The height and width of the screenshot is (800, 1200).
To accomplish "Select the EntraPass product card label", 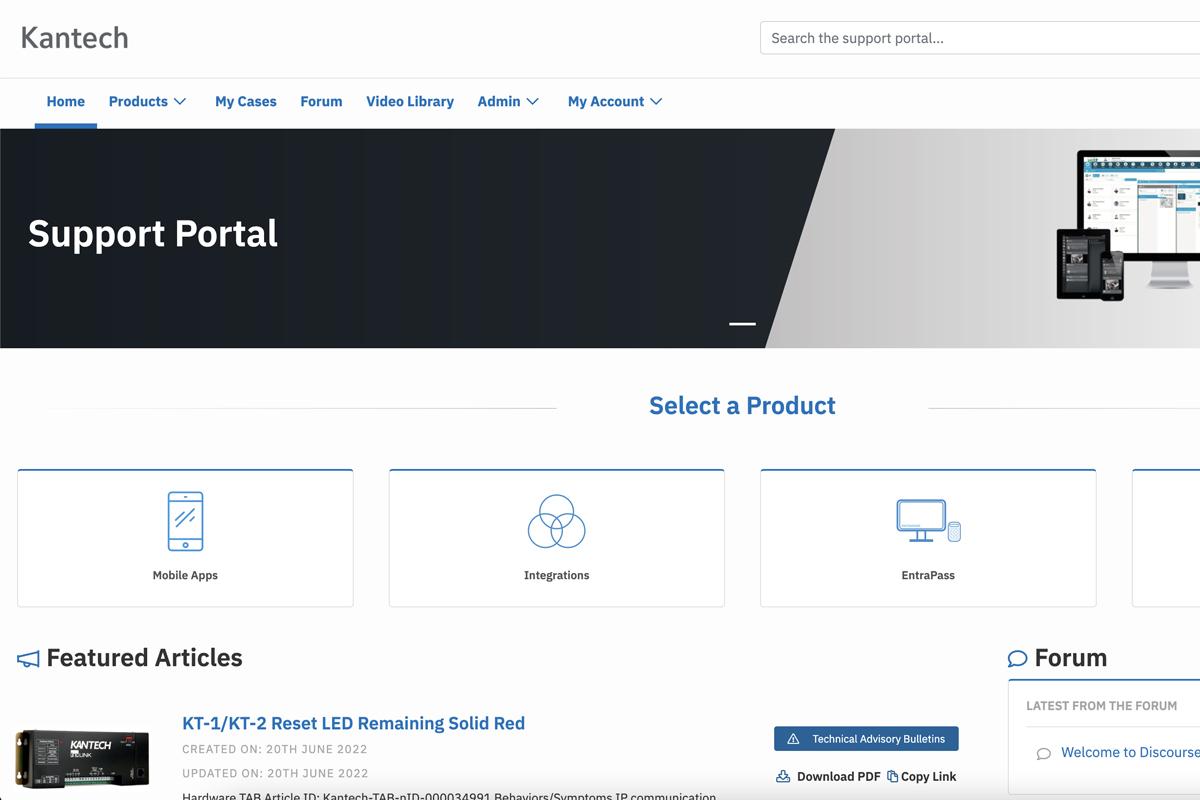I will pos(928,575).
